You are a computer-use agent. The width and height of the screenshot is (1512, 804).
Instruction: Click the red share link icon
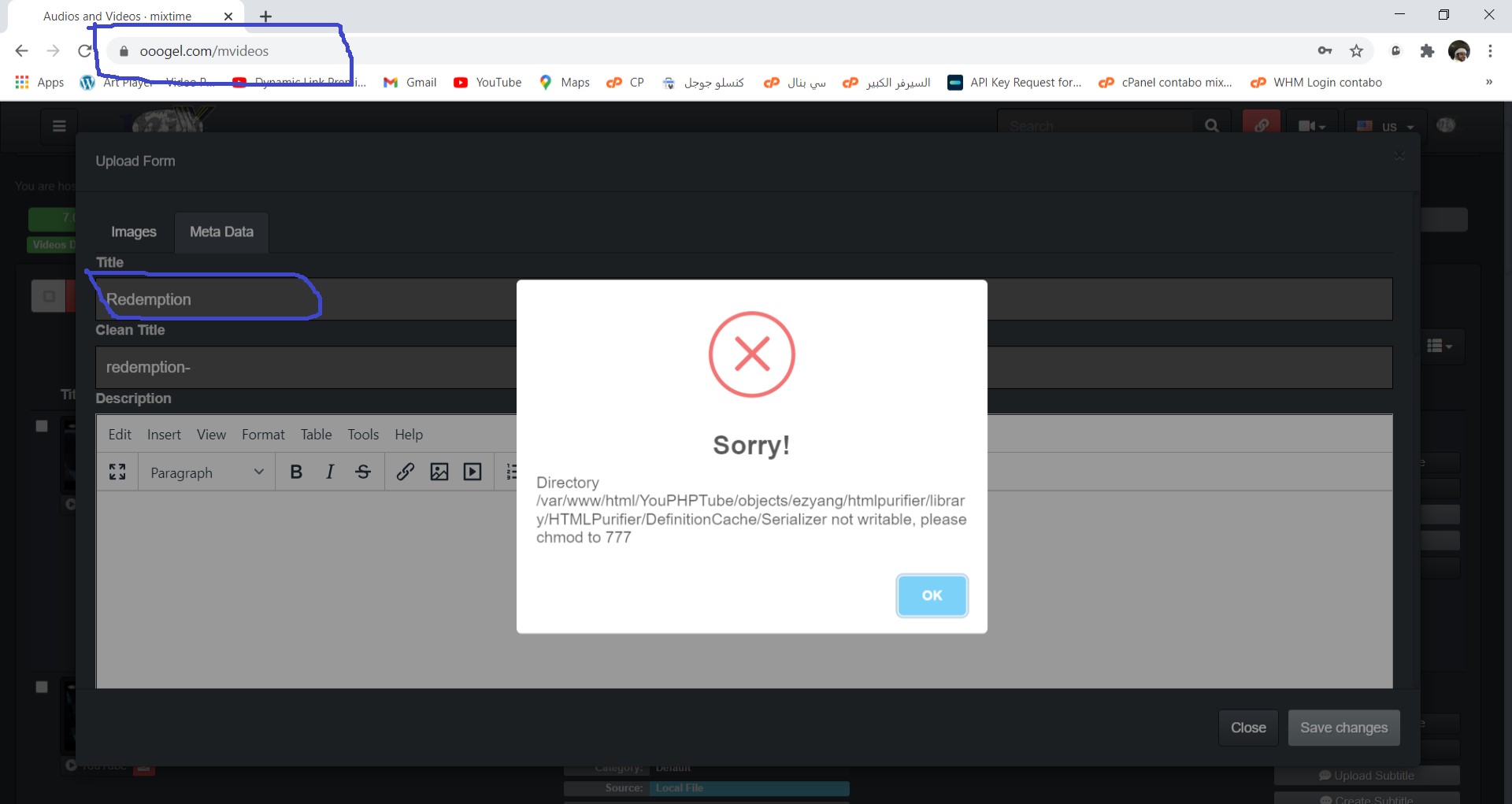point(1262,126)
